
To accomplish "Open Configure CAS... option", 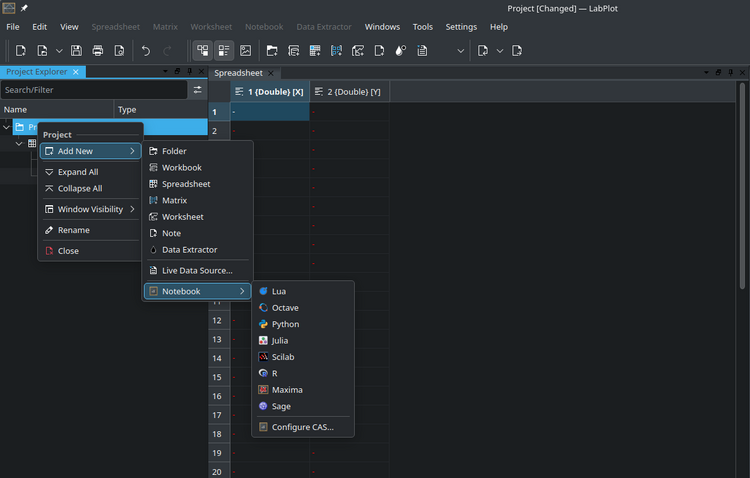I will pyautogui.click(x=302, y=427).
